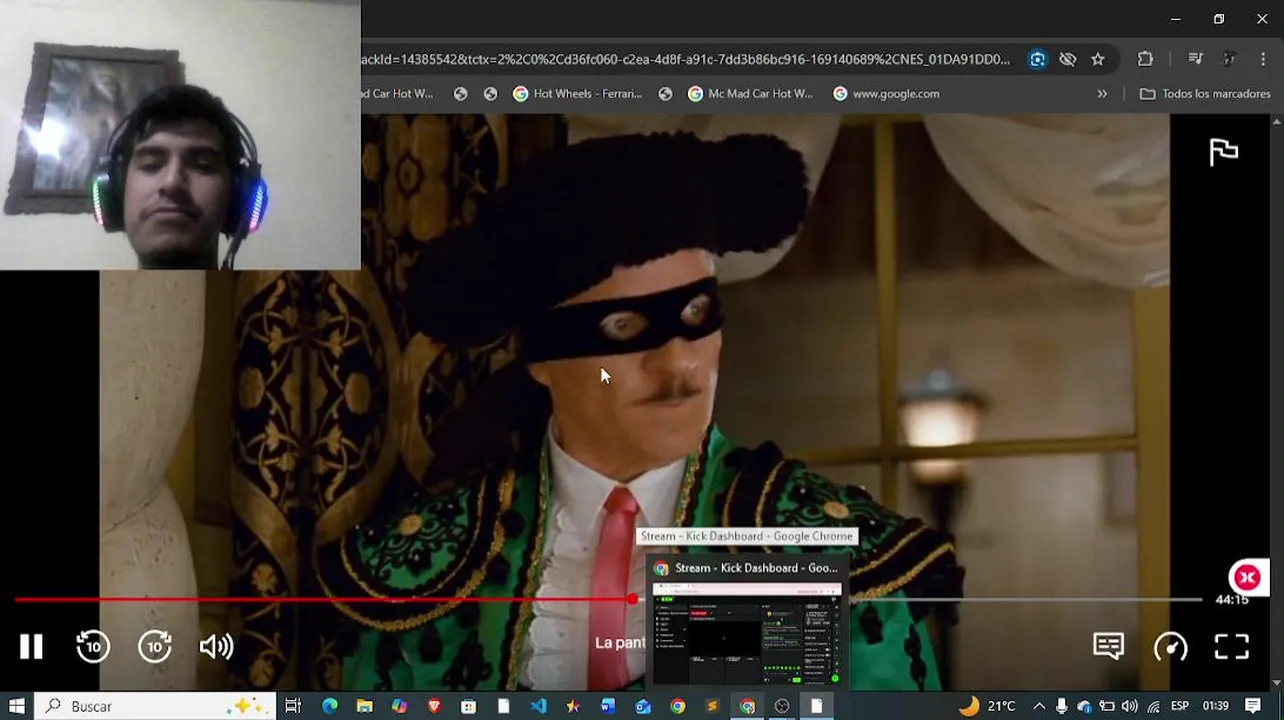
Task: Open Microsoft Store taskbar icon
Action: pyautogui.click(x=469, y=706)
